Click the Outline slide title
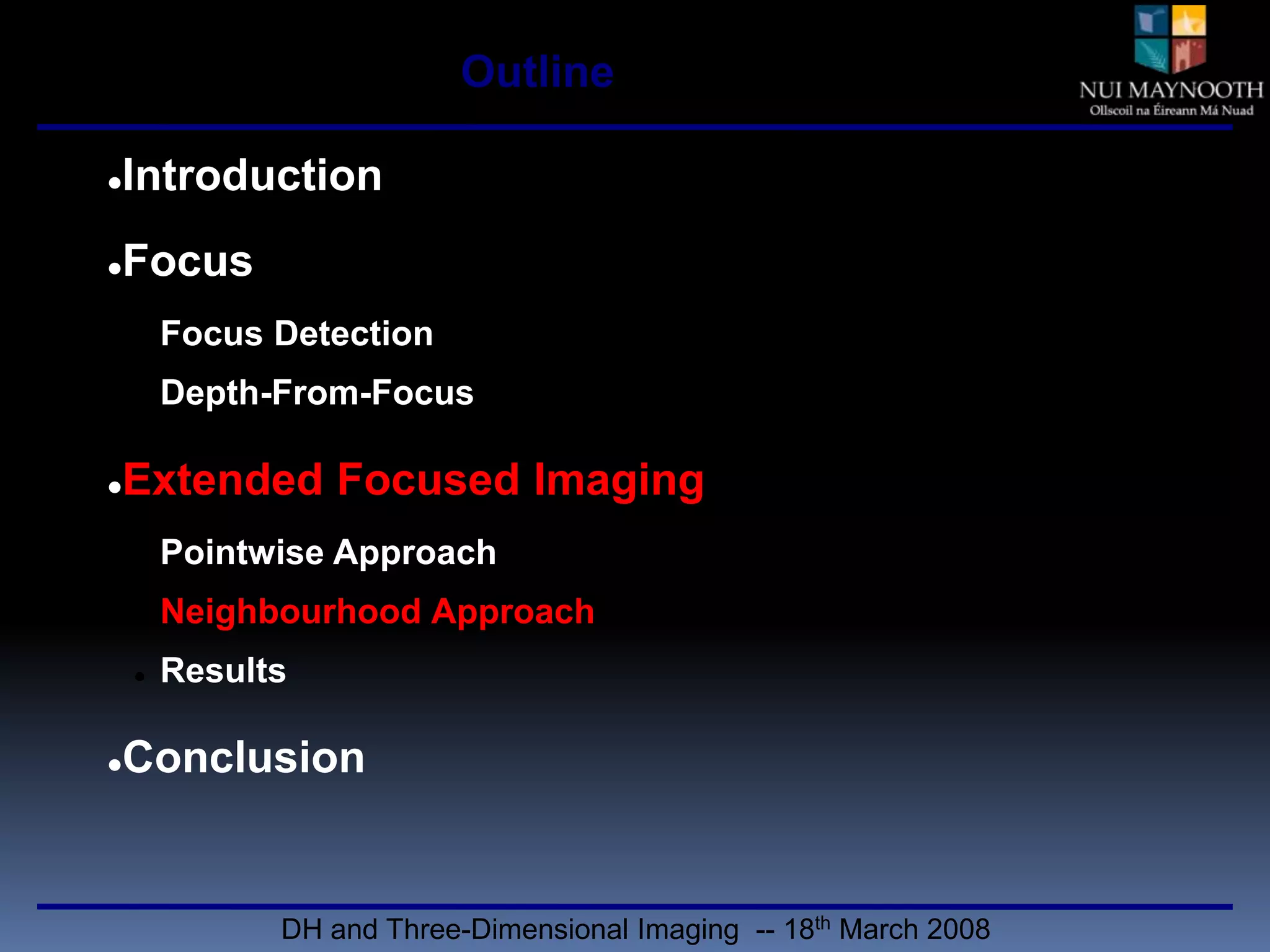1270x952 pixels. click(x=537, y=72)
